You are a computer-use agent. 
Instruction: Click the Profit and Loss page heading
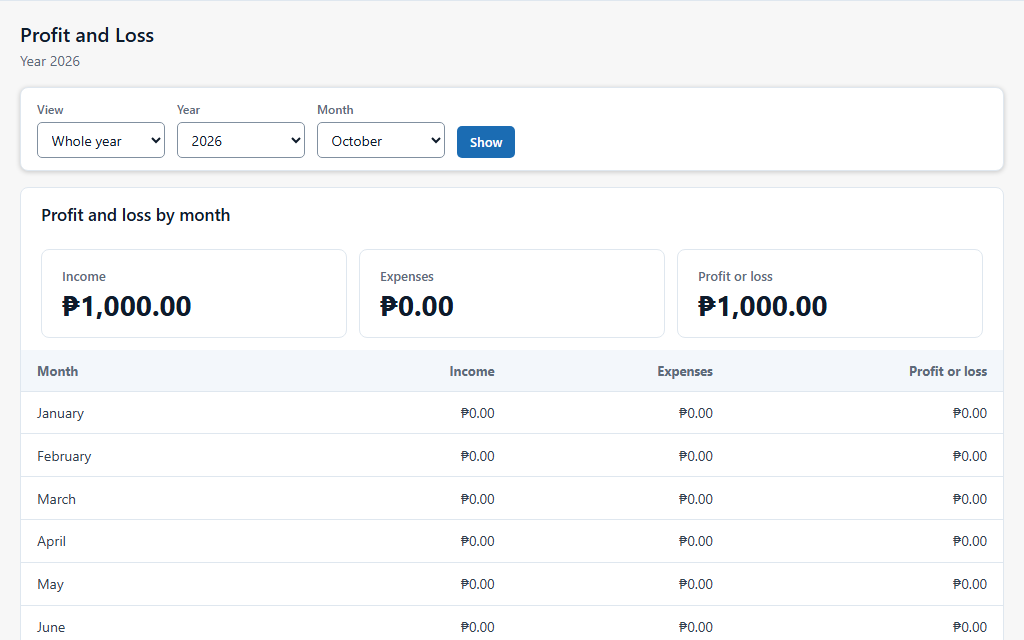click(87, 35)
